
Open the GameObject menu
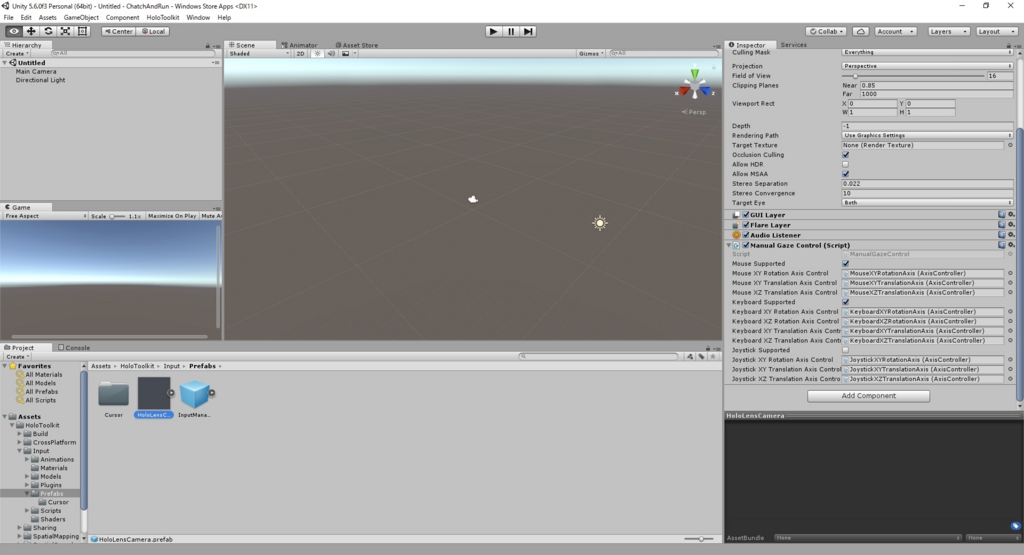[x=81, y=18]
